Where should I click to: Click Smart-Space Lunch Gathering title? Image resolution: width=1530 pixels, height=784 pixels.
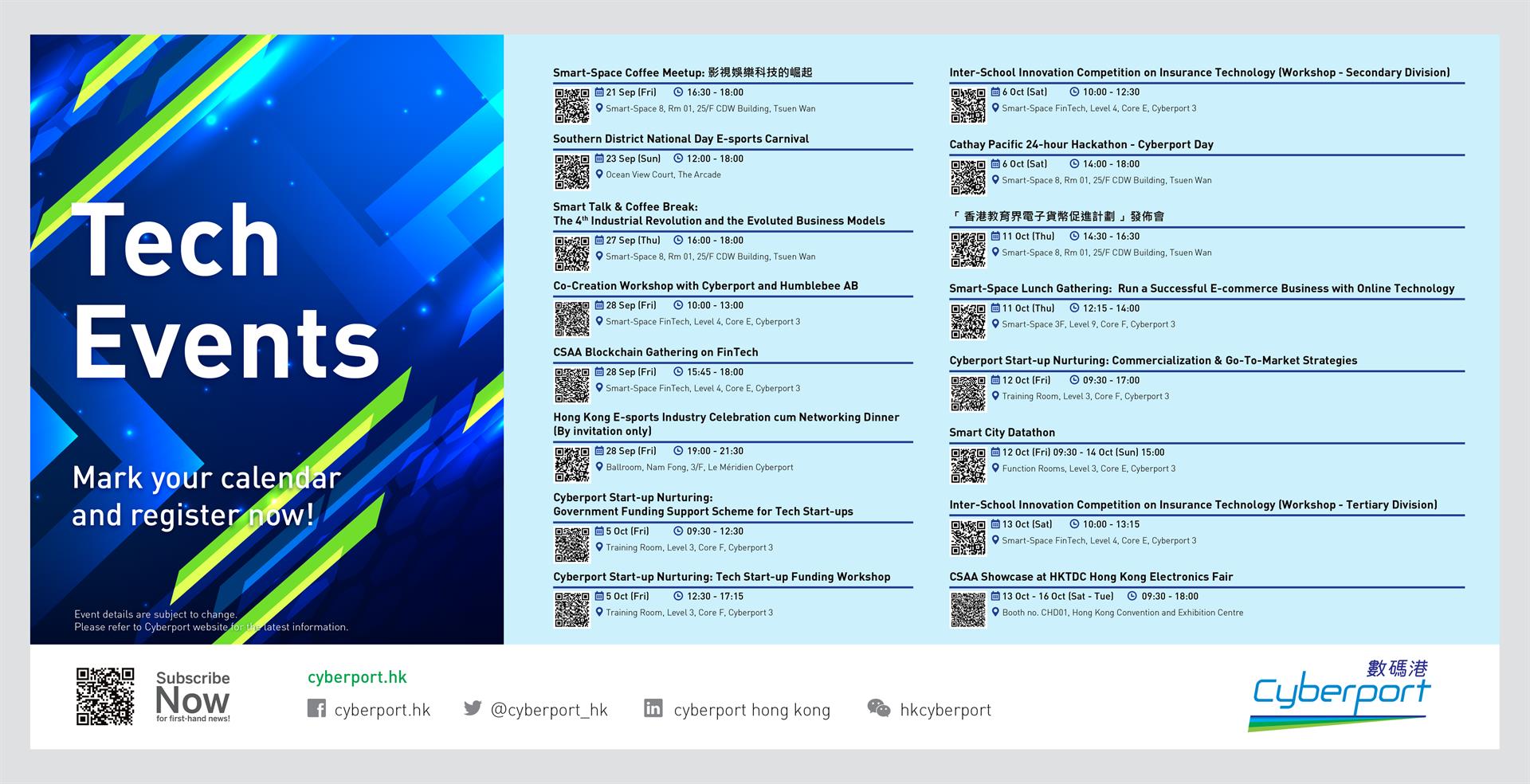pyautogui.click(x=1202, y=288)
